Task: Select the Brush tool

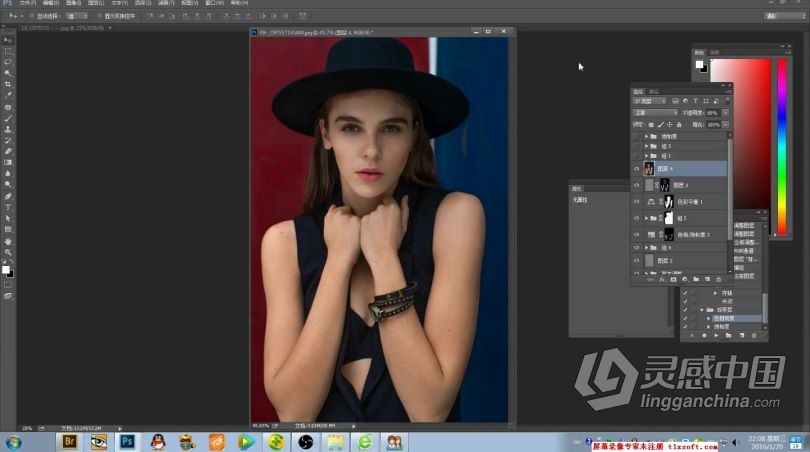Action: click(8, 118)
